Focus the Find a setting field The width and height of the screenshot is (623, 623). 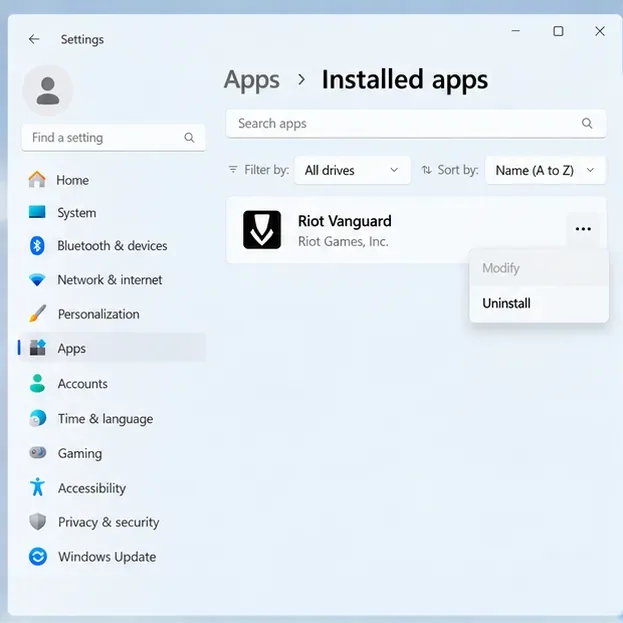pyautogui.click(x=114, y=137)
